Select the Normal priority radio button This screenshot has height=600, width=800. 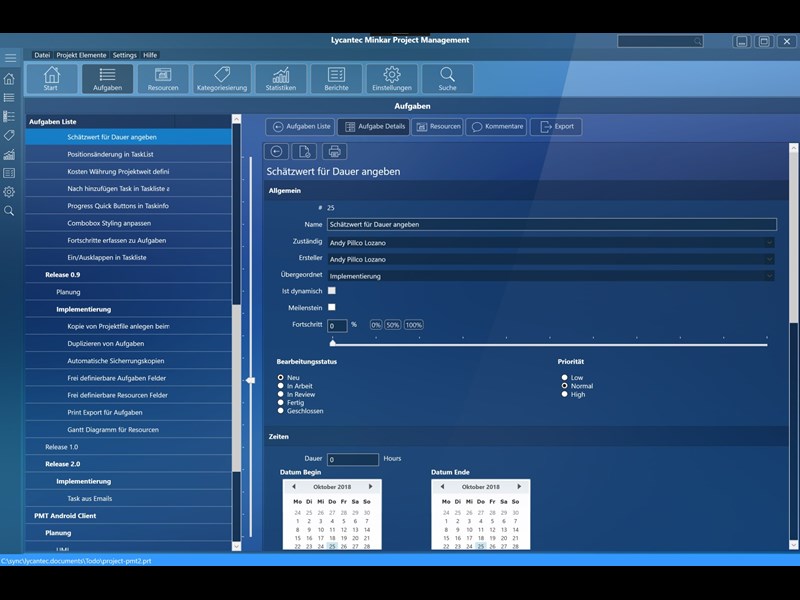click(x=564, y=386)
